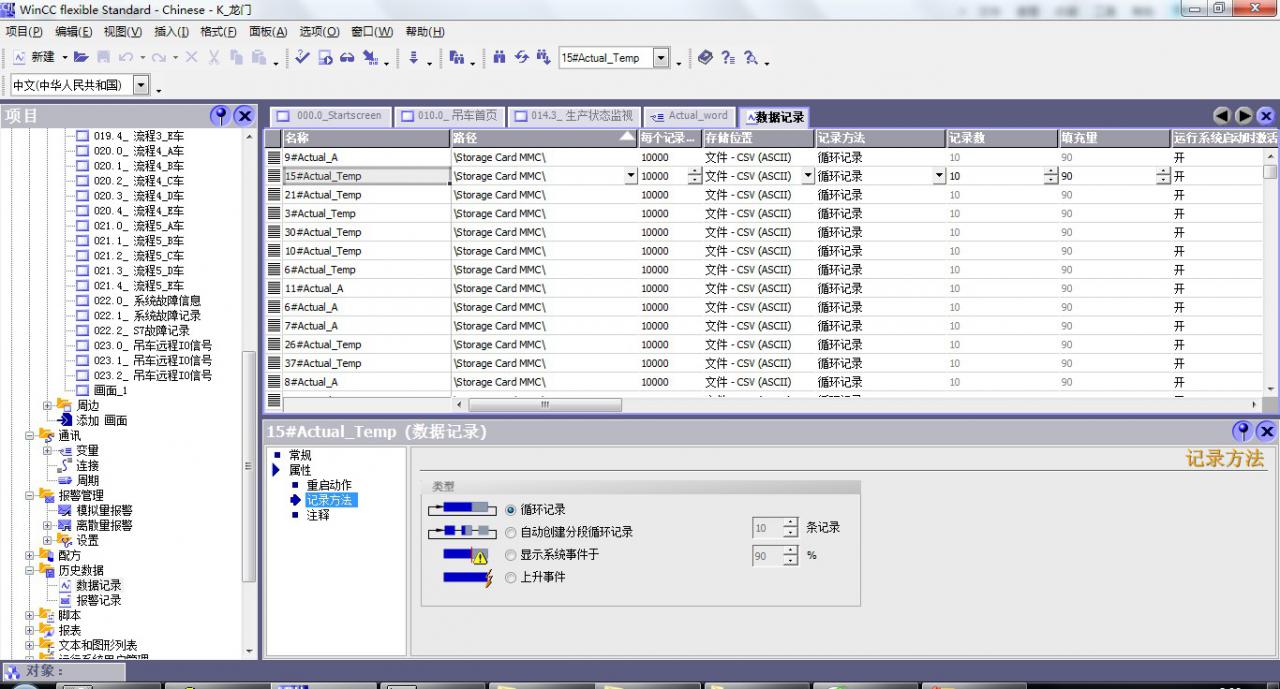Image resolution: width=1280 pixels, height=689 pixels.
Task: Click the paste clipboard icon
Action: pos(259,58)
